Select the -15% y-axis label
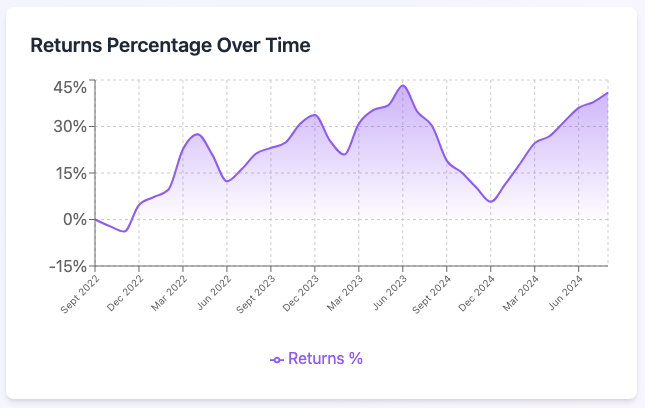The image size is (645, 408). [68, 265]
